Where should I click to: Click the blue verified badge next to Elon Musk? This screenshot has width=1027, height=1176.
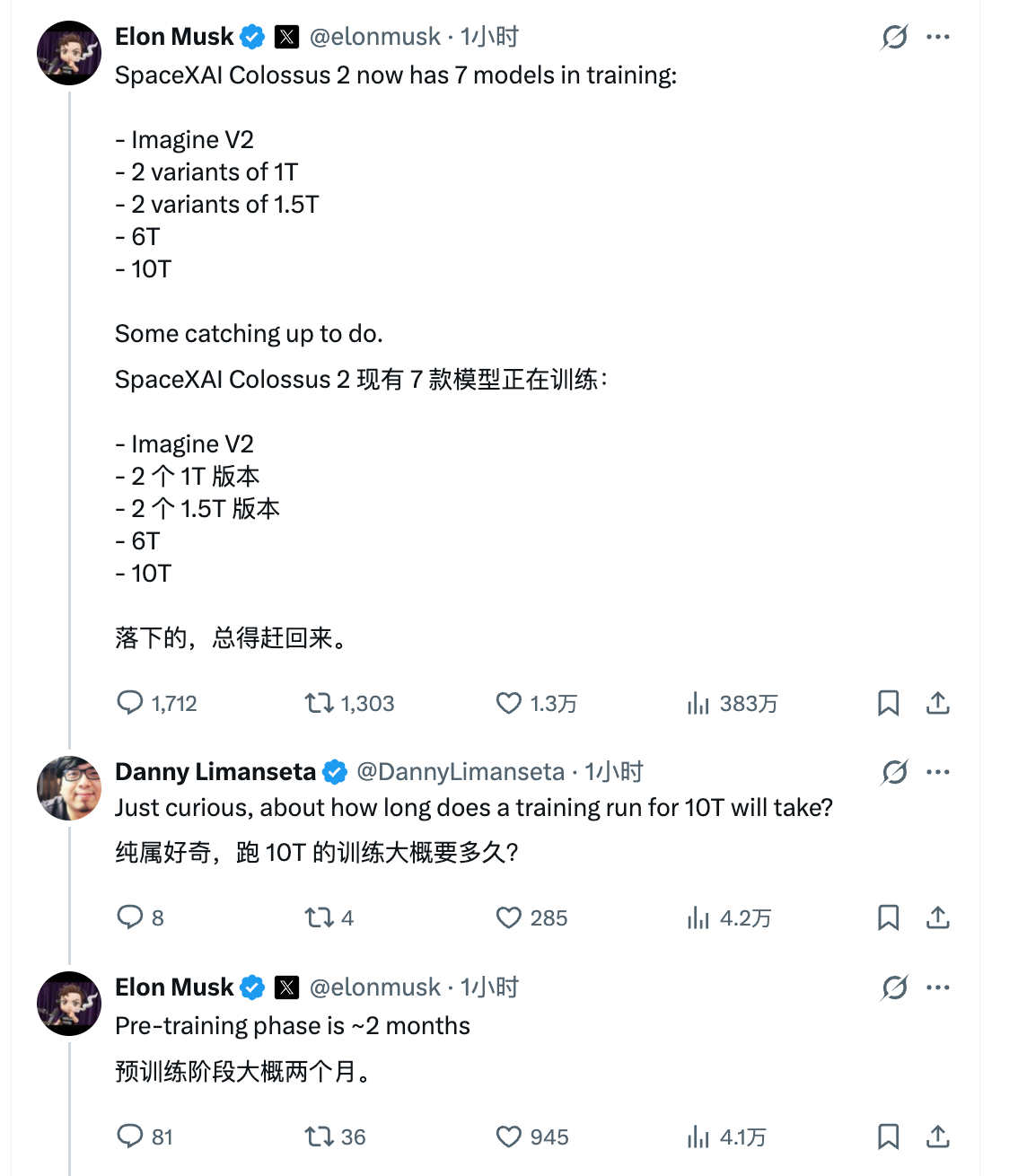(250, 37)
